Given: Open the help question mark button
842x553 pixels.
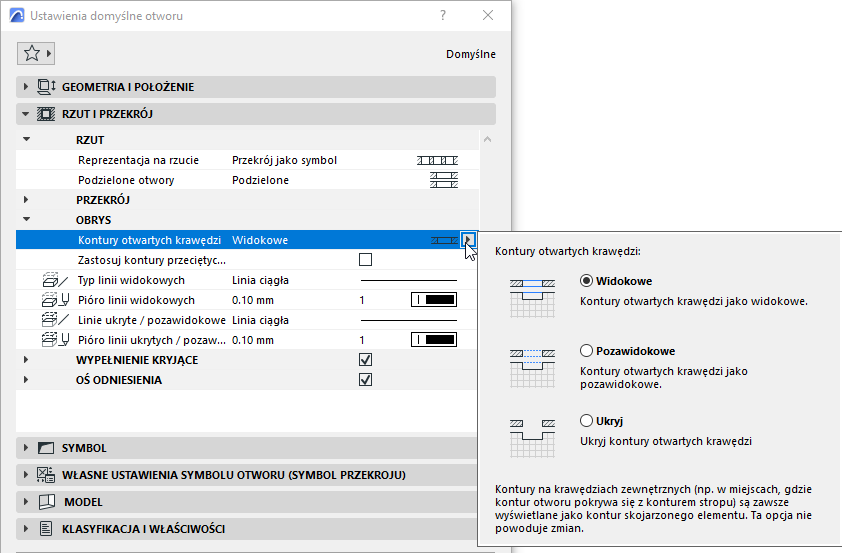Looking at the screenshot, I should 442,16.
